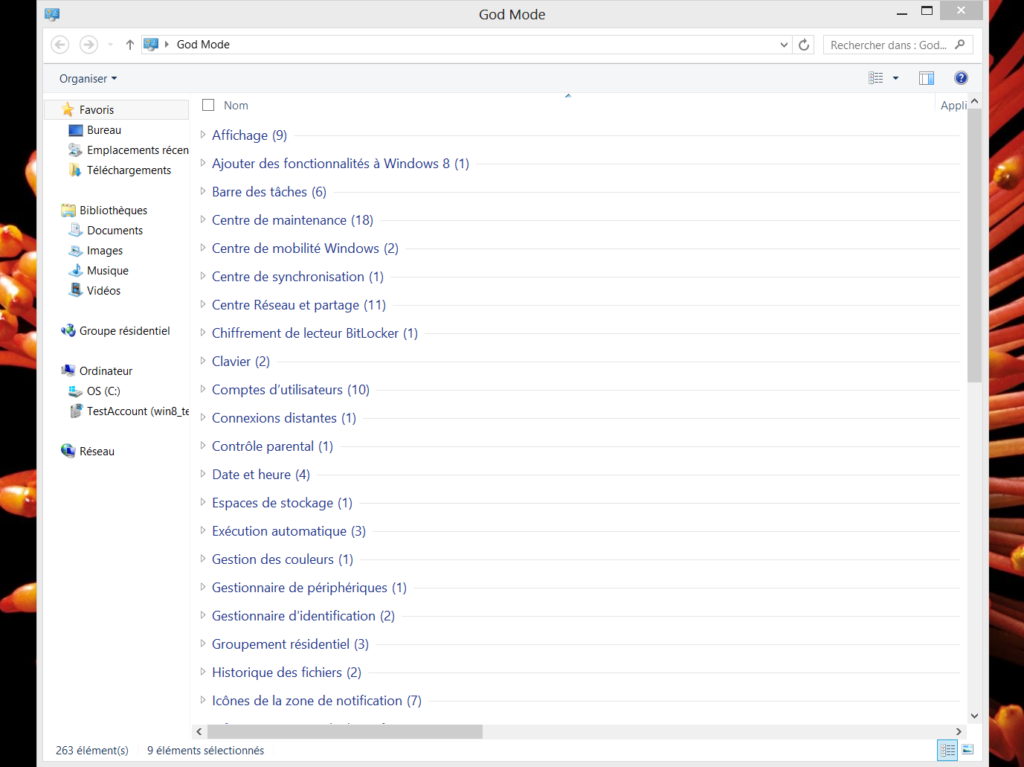Click horizontal scrollbar right arrow
The image size is (1024, 767).
pos(959,732)
